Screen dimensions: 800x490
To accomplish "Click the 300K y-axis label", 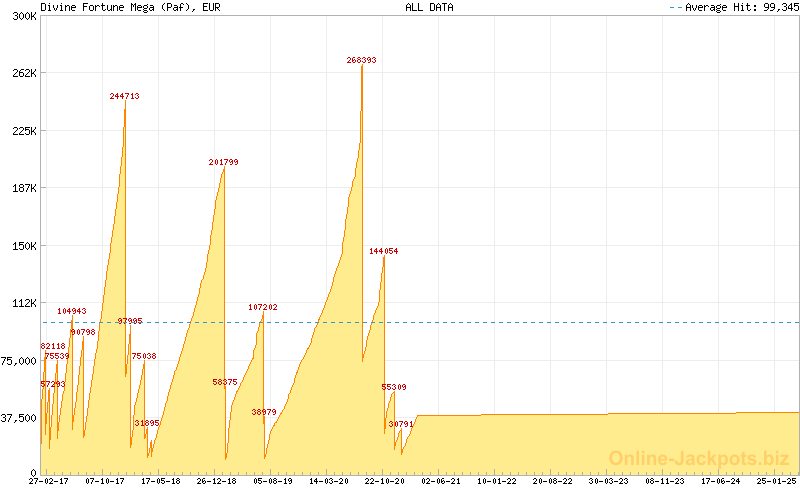I will click(x=22, y=16).
